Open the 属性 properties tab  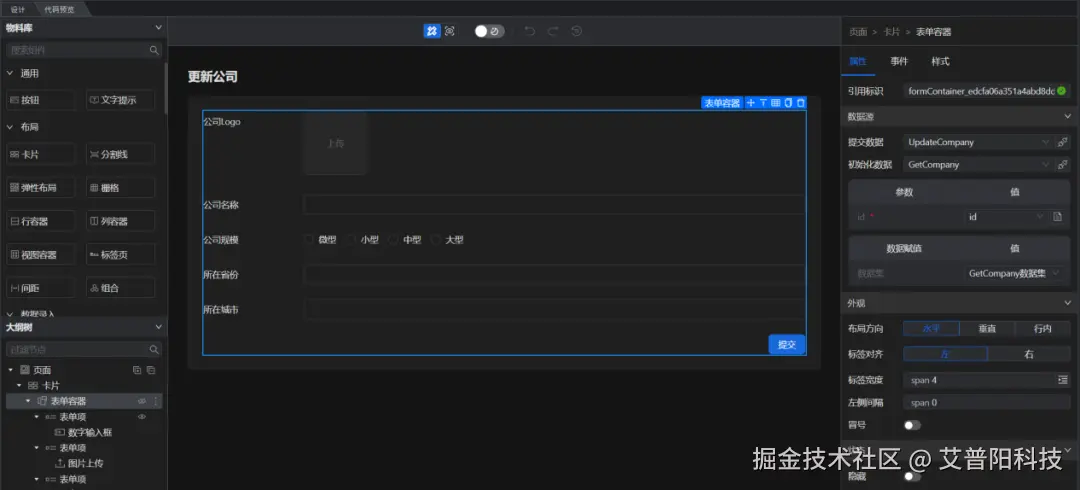click(x=858, y=61)
